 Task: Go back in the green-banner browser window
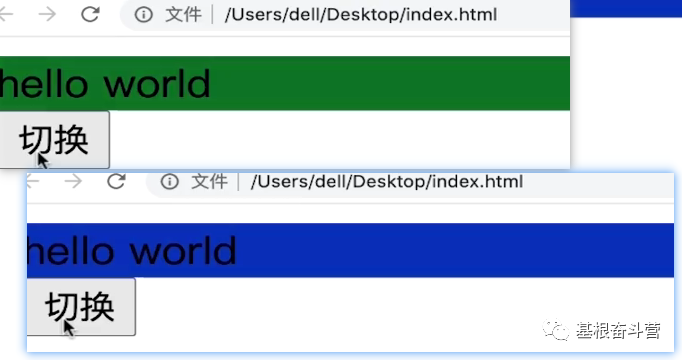(6, 14)
